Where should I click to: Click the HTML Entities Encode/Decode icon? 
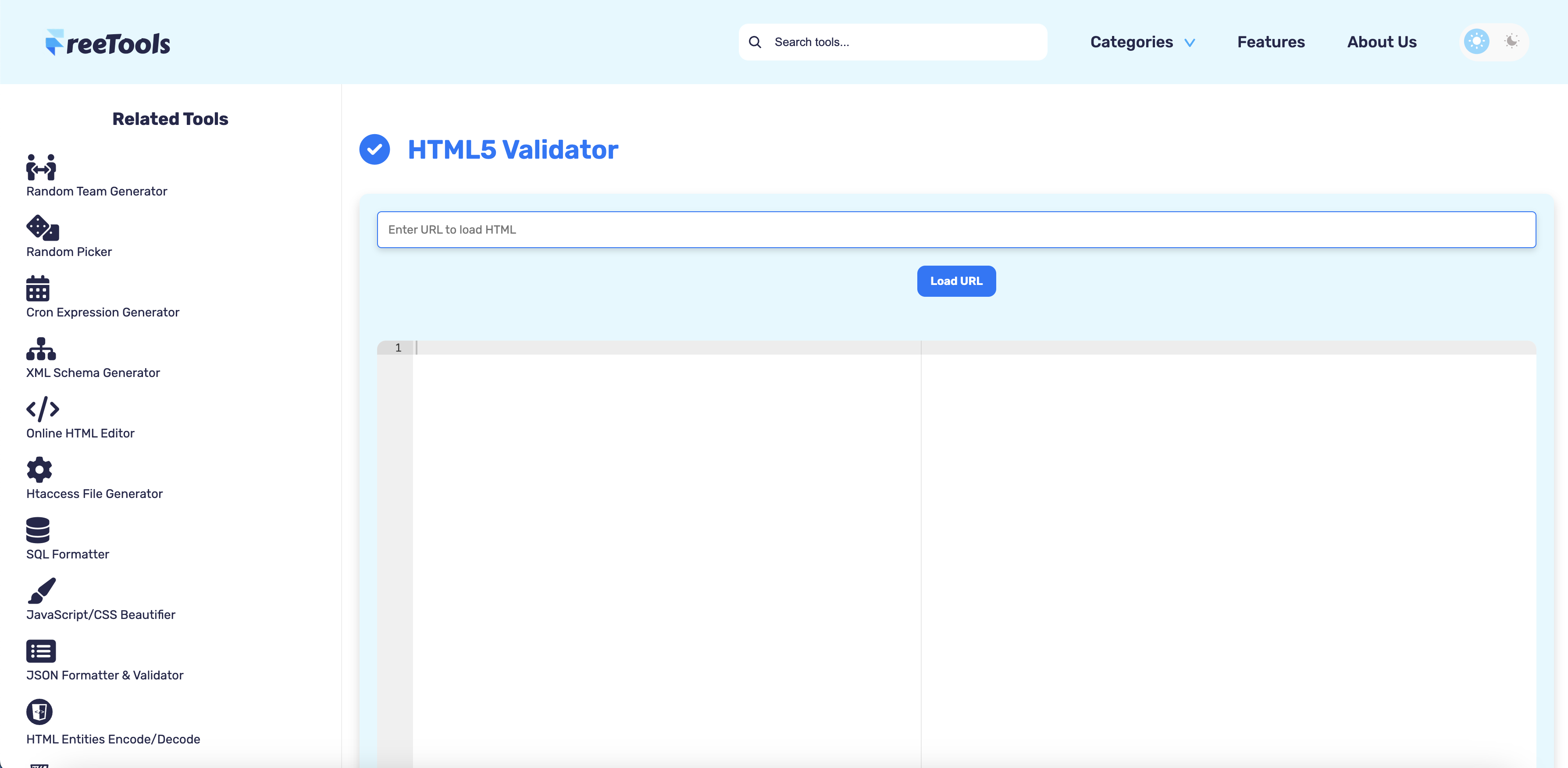(39, 711)
